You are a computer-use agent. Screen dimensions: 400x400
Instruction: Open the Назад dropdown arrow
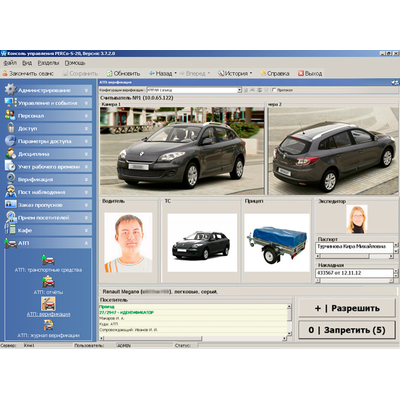176,73
